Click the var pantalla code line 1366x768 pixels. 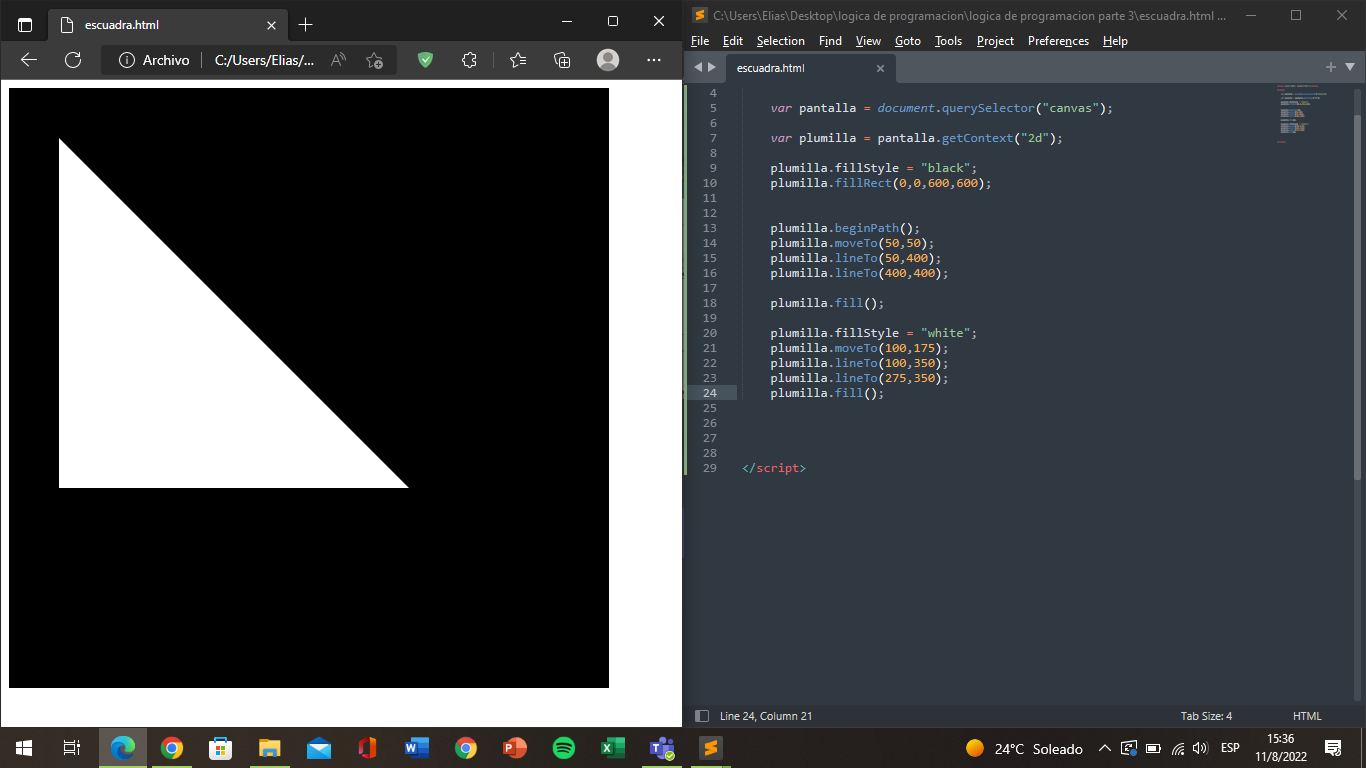click(x=941, y=108)
